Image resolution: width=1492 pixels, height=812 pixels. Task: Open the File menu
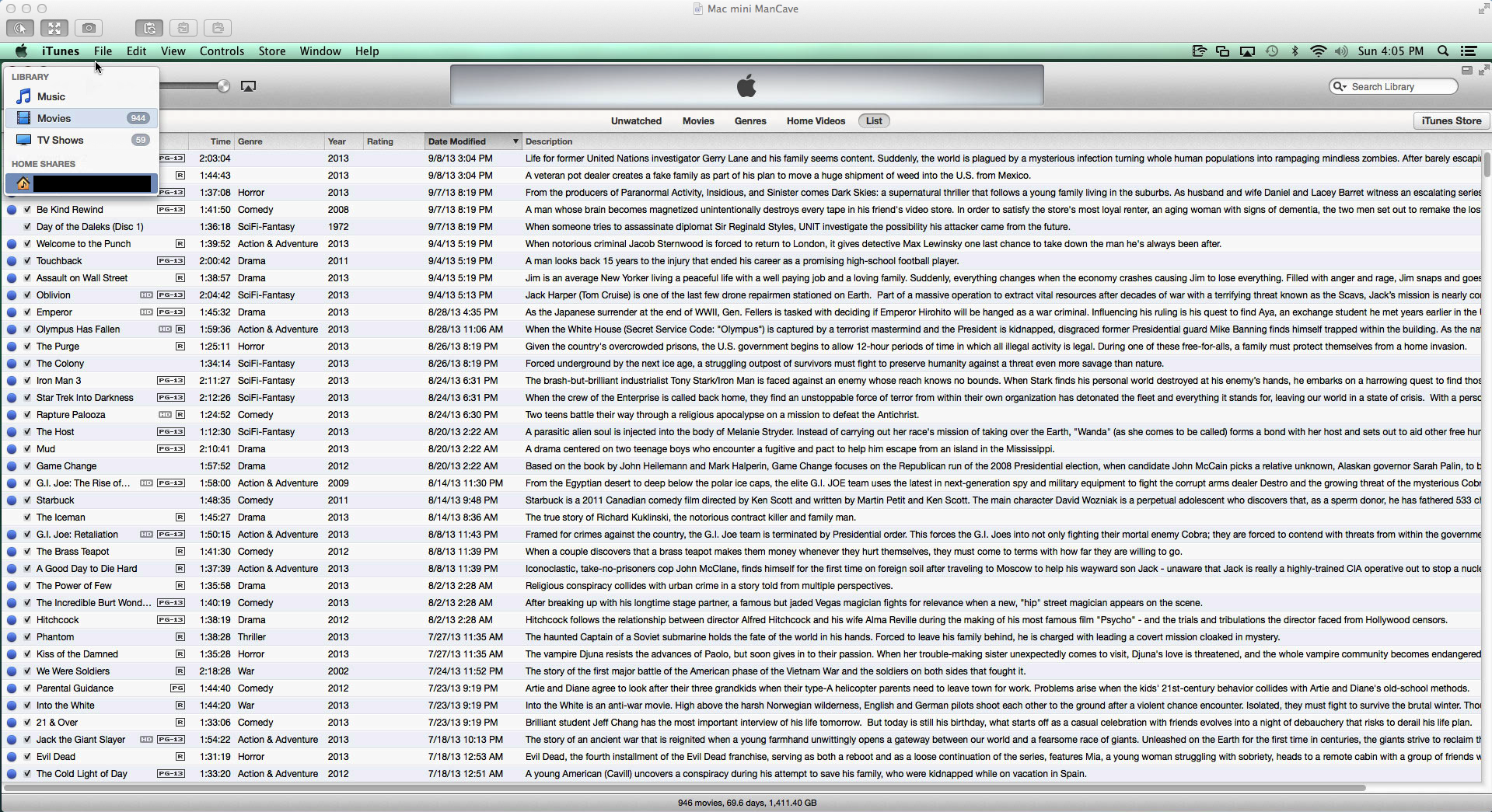(x=103, y=51)
